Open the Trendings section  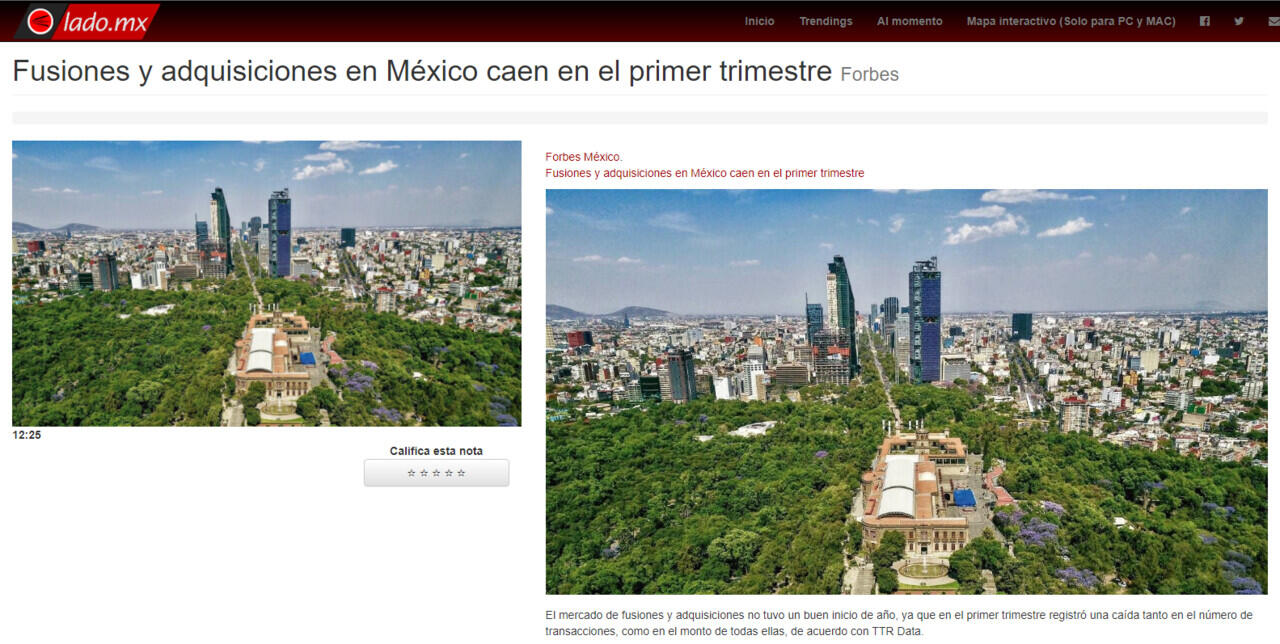[825, 21]
